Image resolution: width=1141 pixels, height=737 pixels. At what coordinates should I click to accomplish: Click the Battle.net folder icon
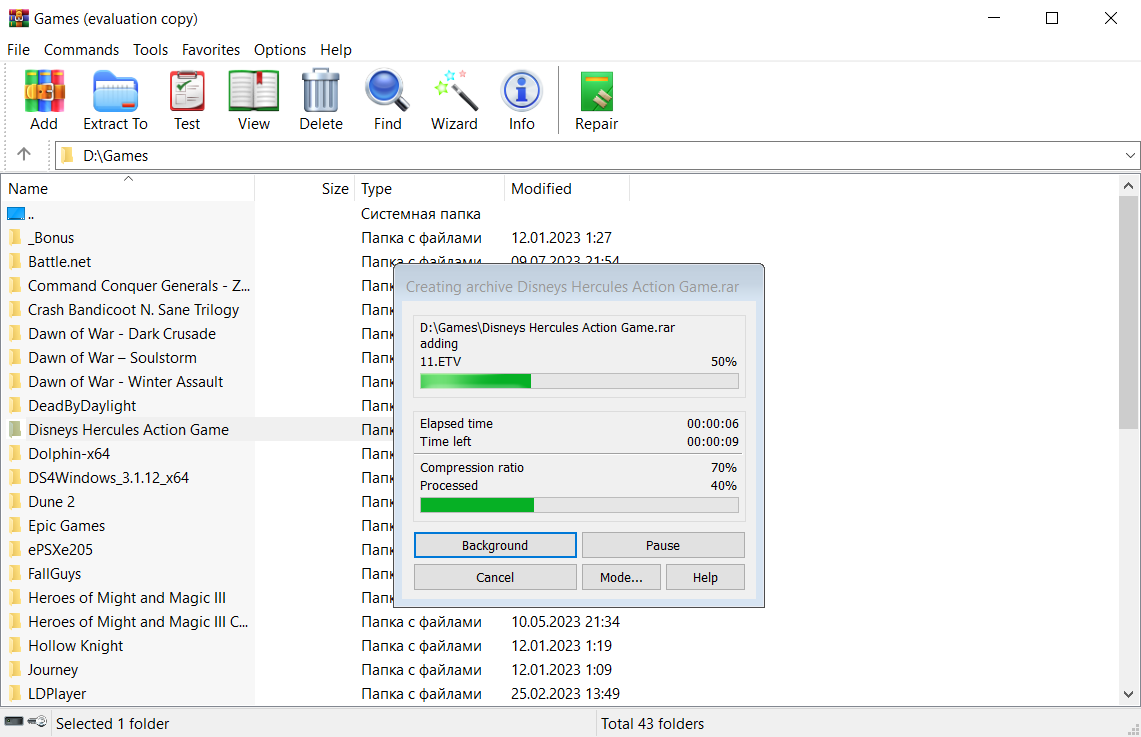[x=15, y=262]
